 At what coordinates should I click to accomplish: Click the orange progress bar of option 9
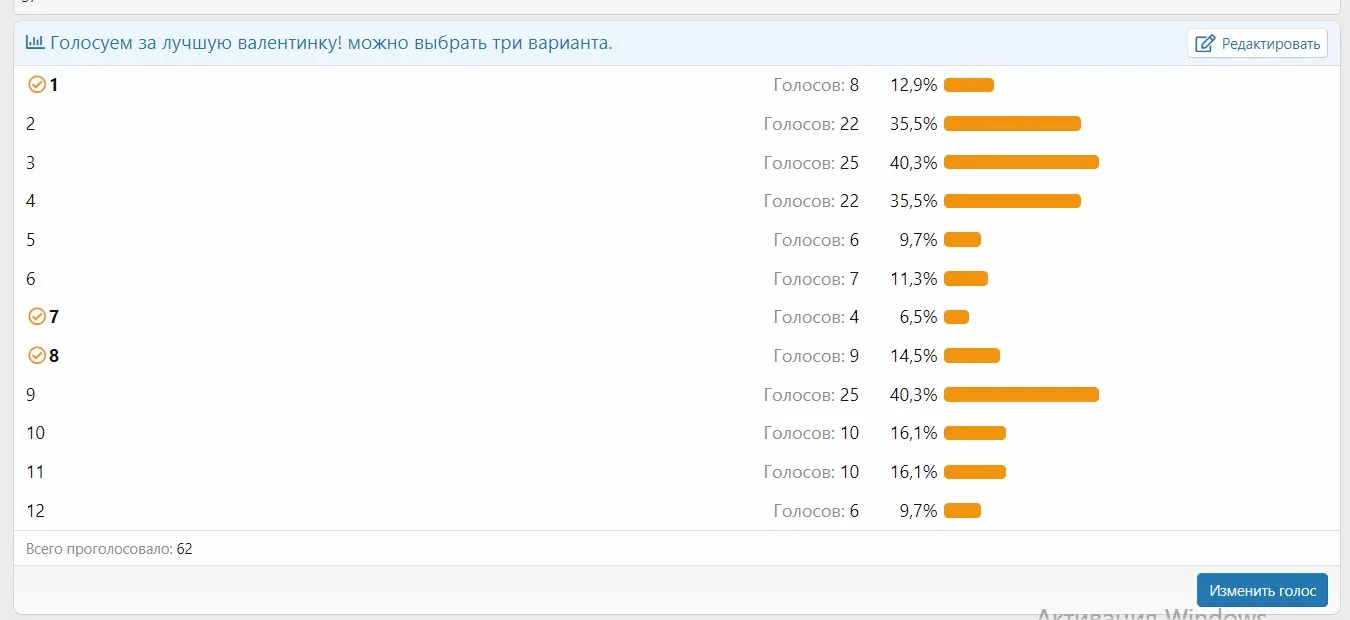coord(1020,394)
